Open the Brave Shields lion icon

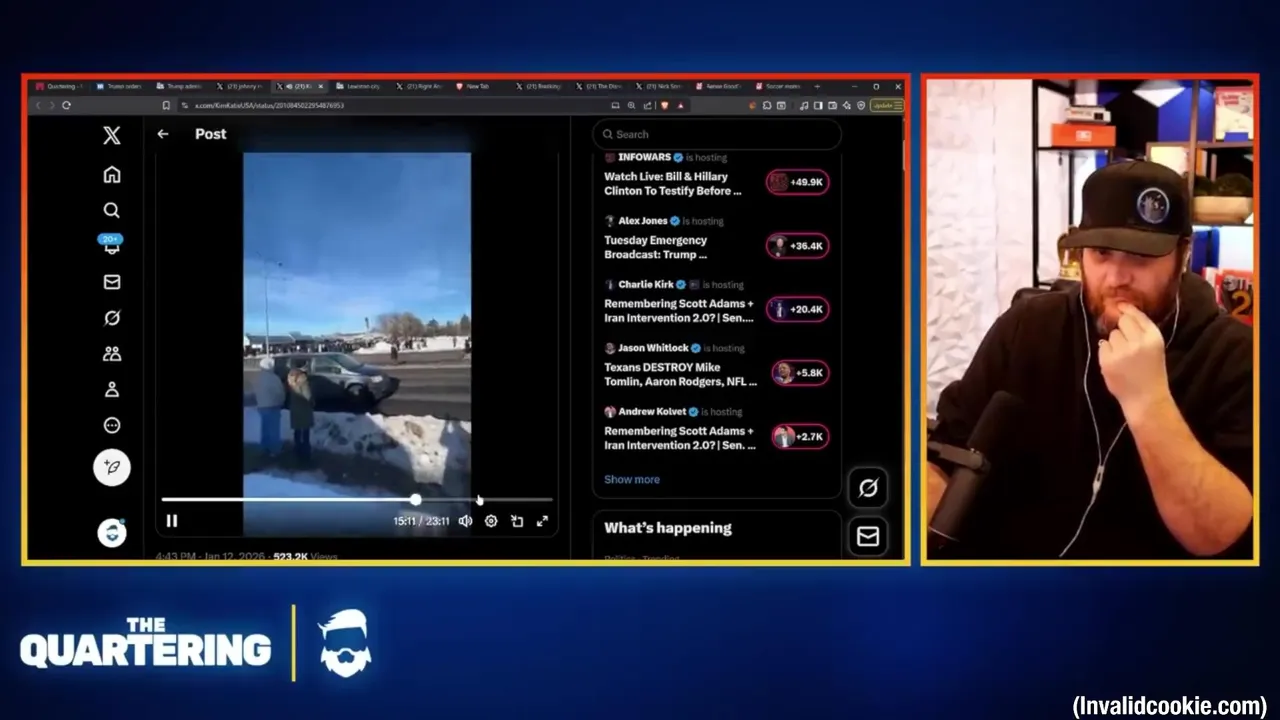click(665, 105)
